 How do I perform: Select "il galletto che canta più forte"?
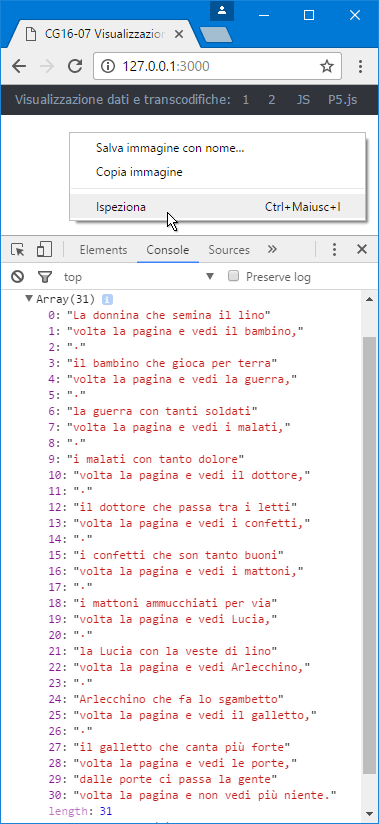click(182, 746)
